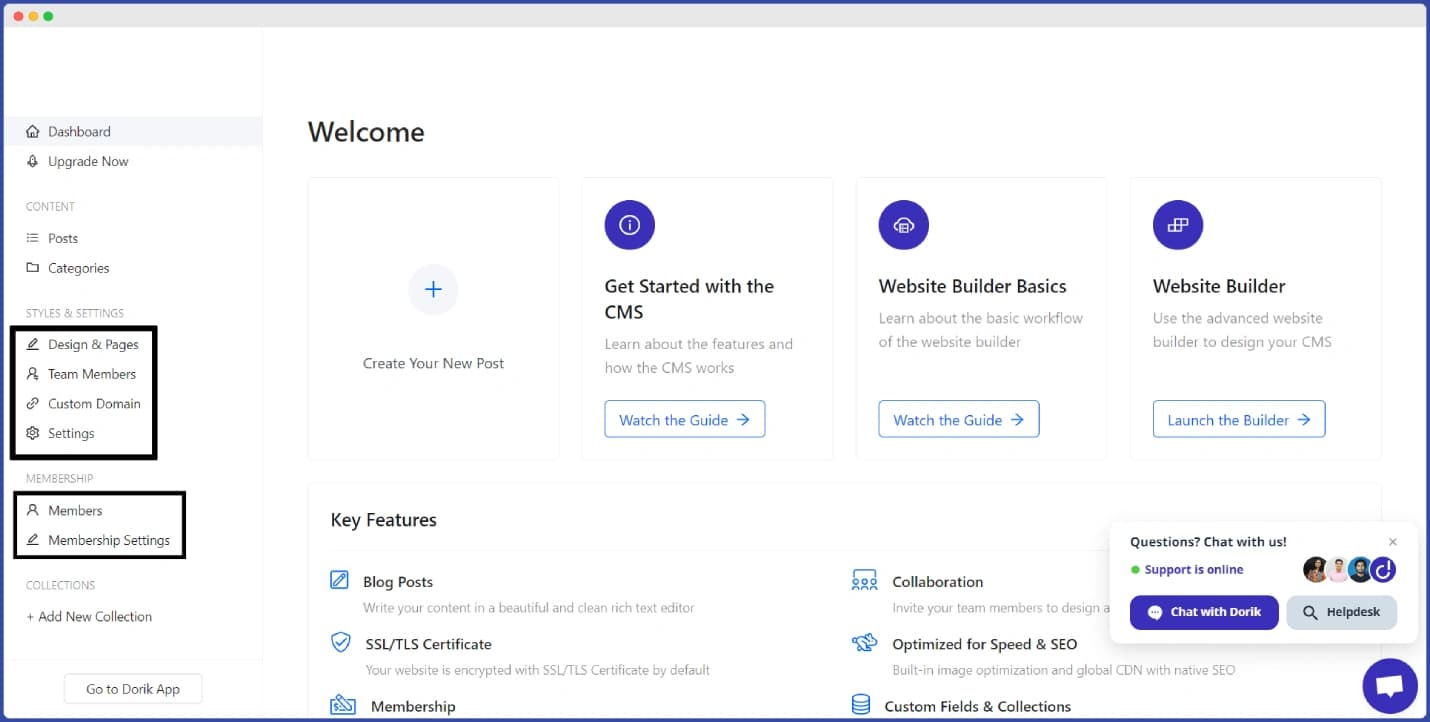Click the plus circle to create post
Screen dimensions: 1430x722
433,290
